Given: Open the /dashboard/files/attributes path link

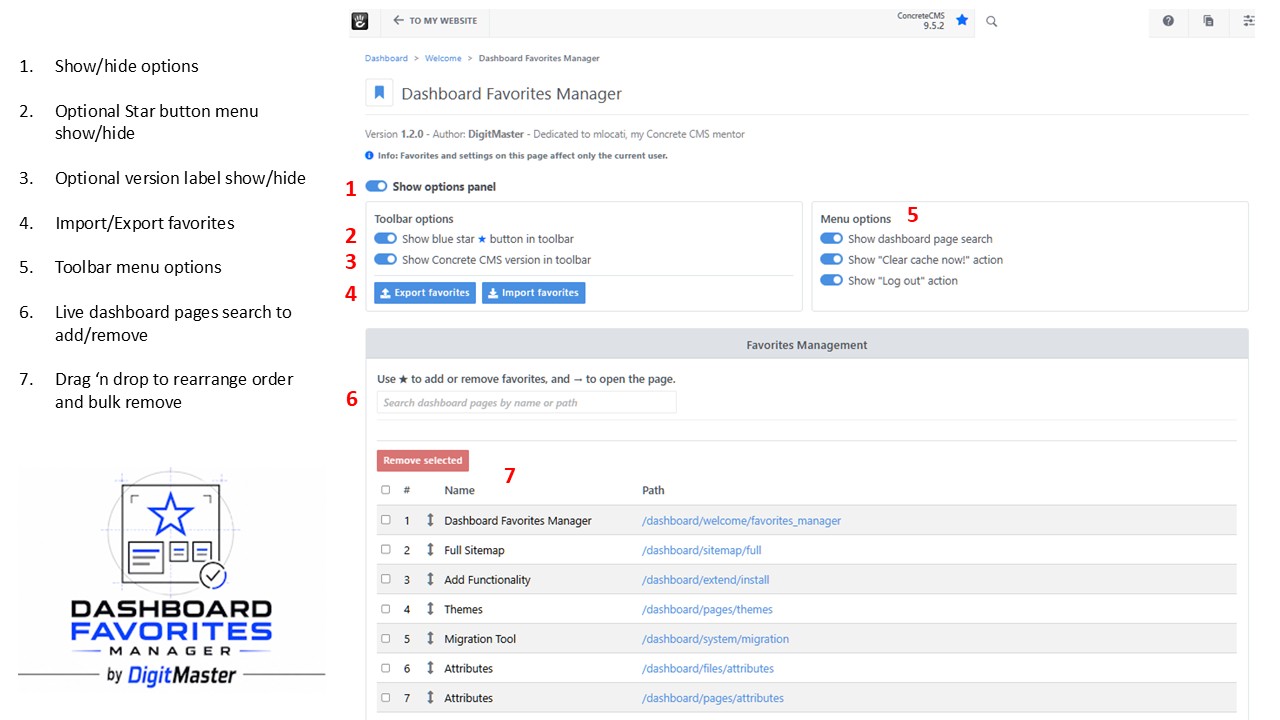Looking at the screenshot, I should click(x=708, y=668).
